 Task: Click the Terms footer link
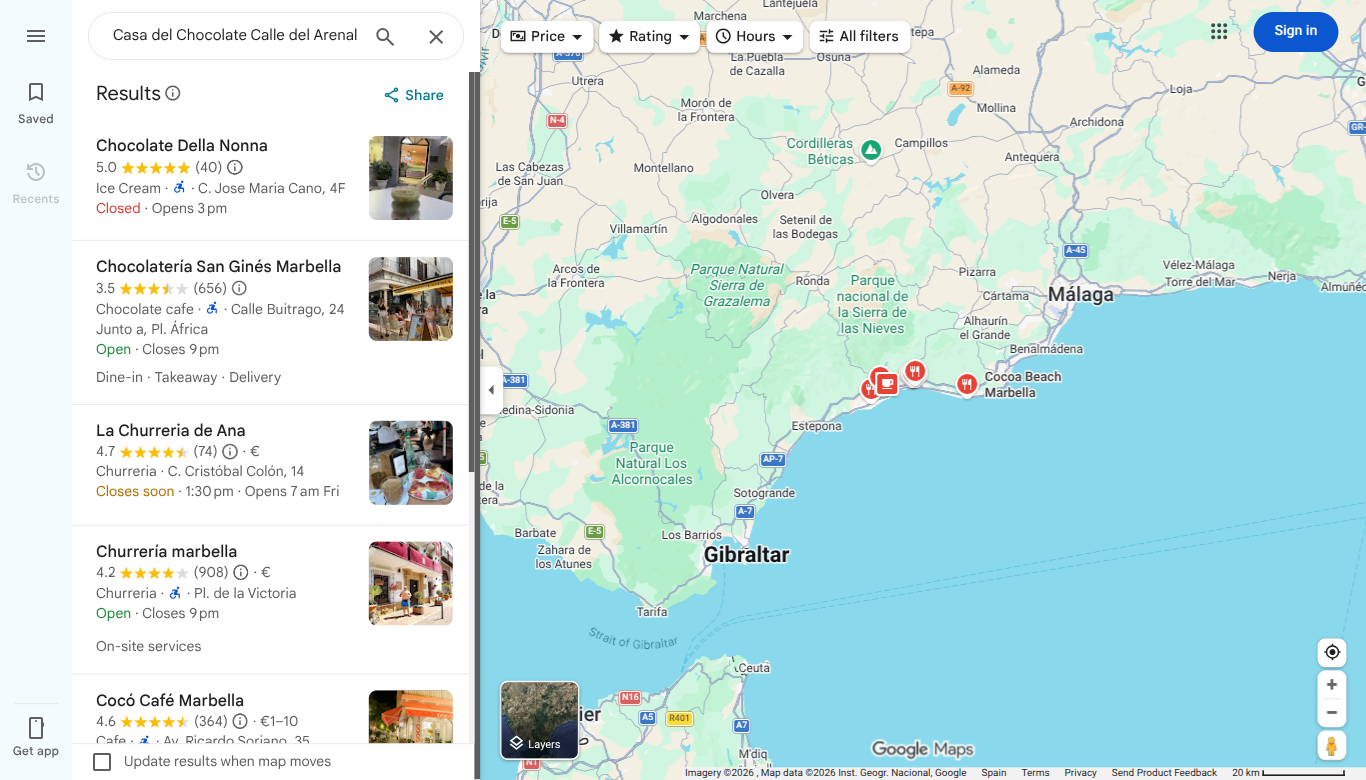(x=1035, y=773)
